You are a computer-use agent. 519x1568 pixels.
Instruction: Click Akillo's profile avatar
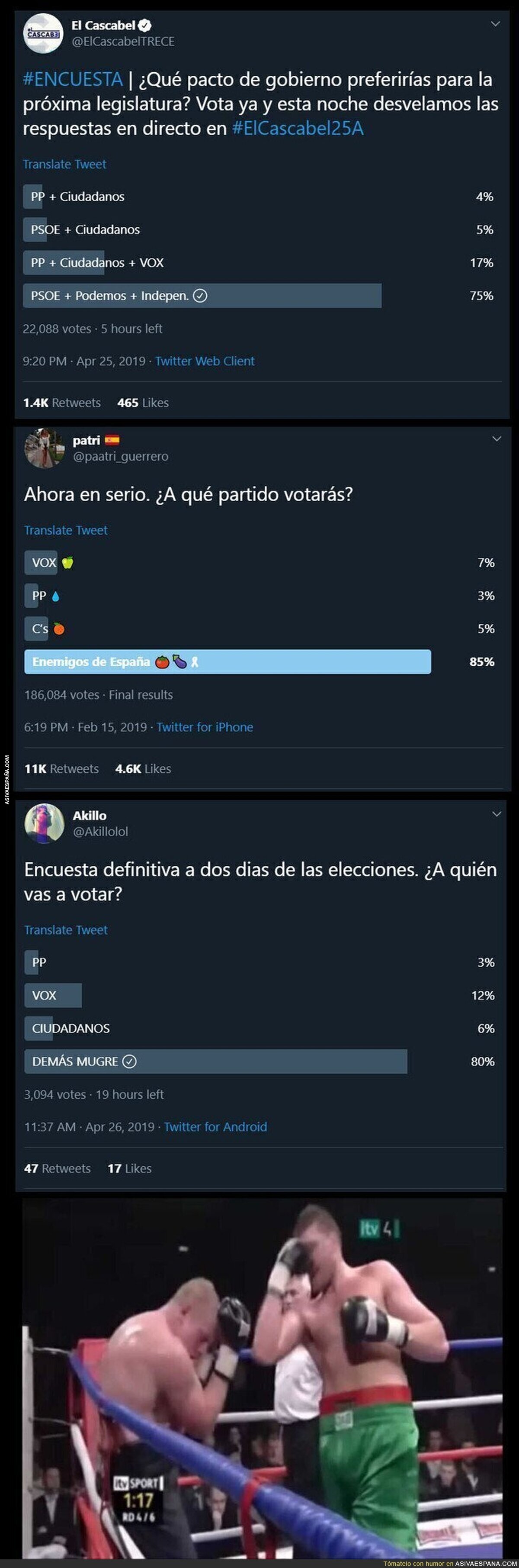pos(45,823)
